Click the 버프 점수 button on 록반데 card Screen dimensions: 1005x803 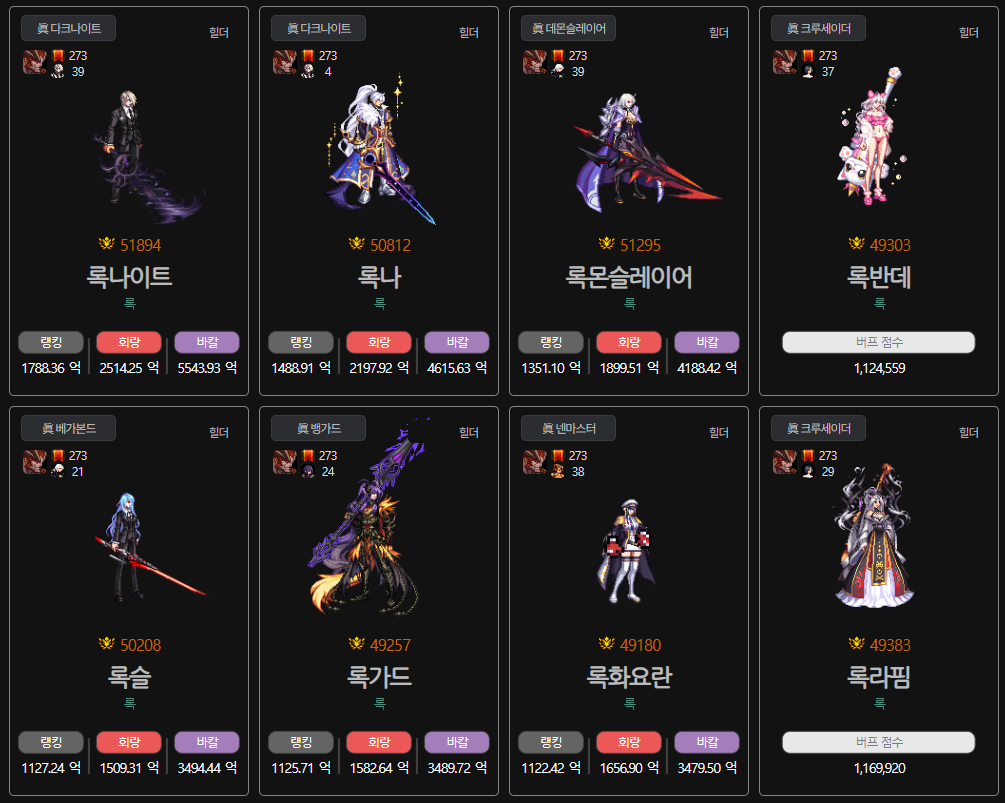pyautogui.click(x=879, y=342)
